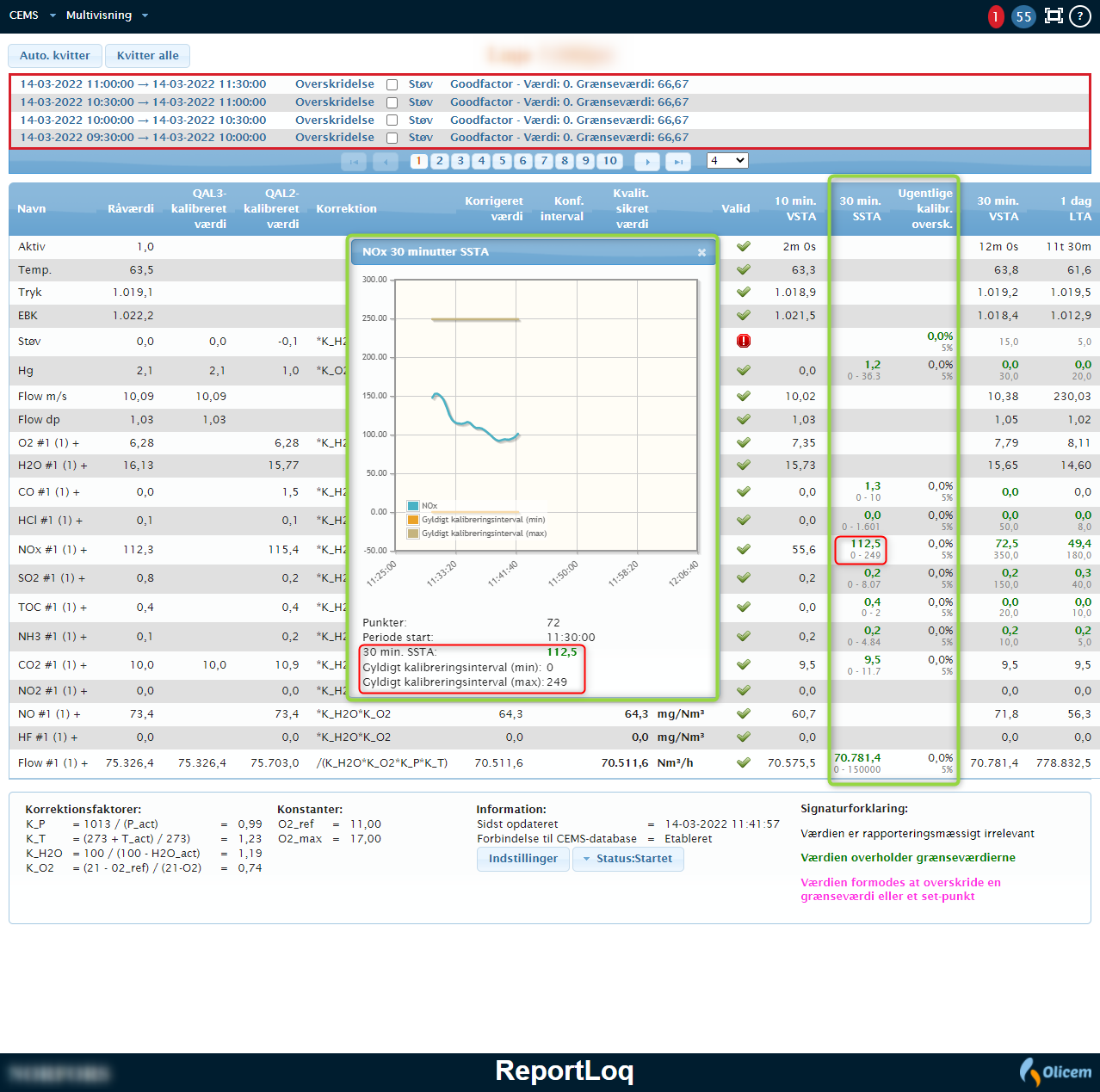Open the CEMS dropdown menu
The width and height of the screenshot is (1100, 1092).
tap(32, 15)
